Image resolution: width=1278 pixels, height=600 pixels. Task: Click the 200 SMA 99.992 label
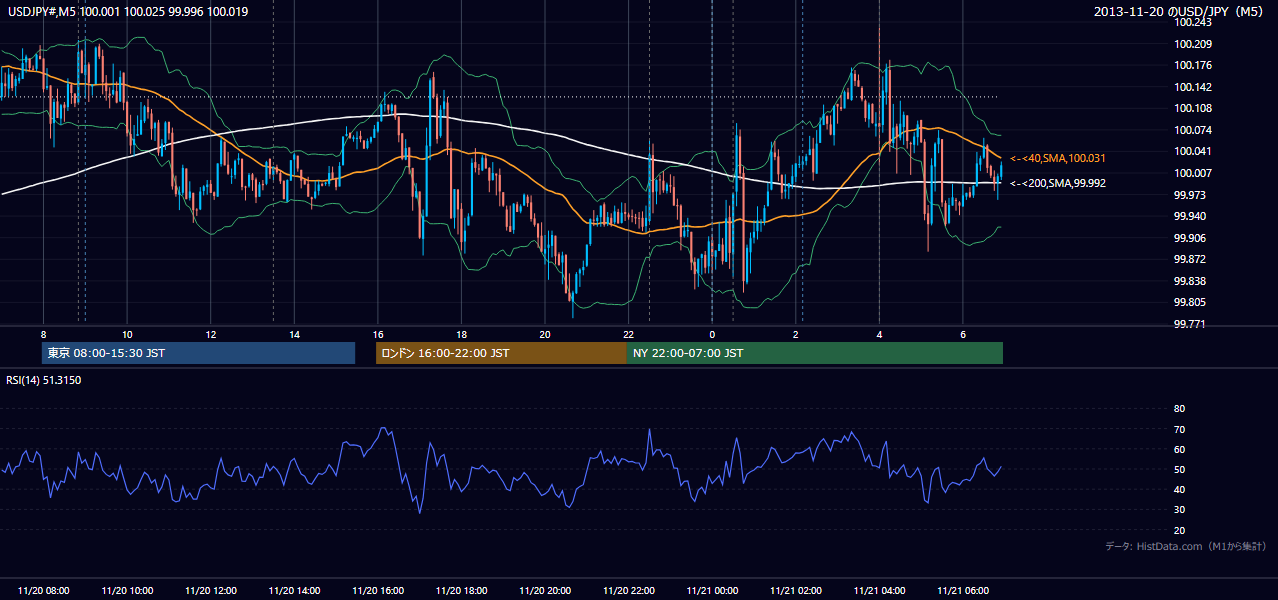coord(1058,183)
